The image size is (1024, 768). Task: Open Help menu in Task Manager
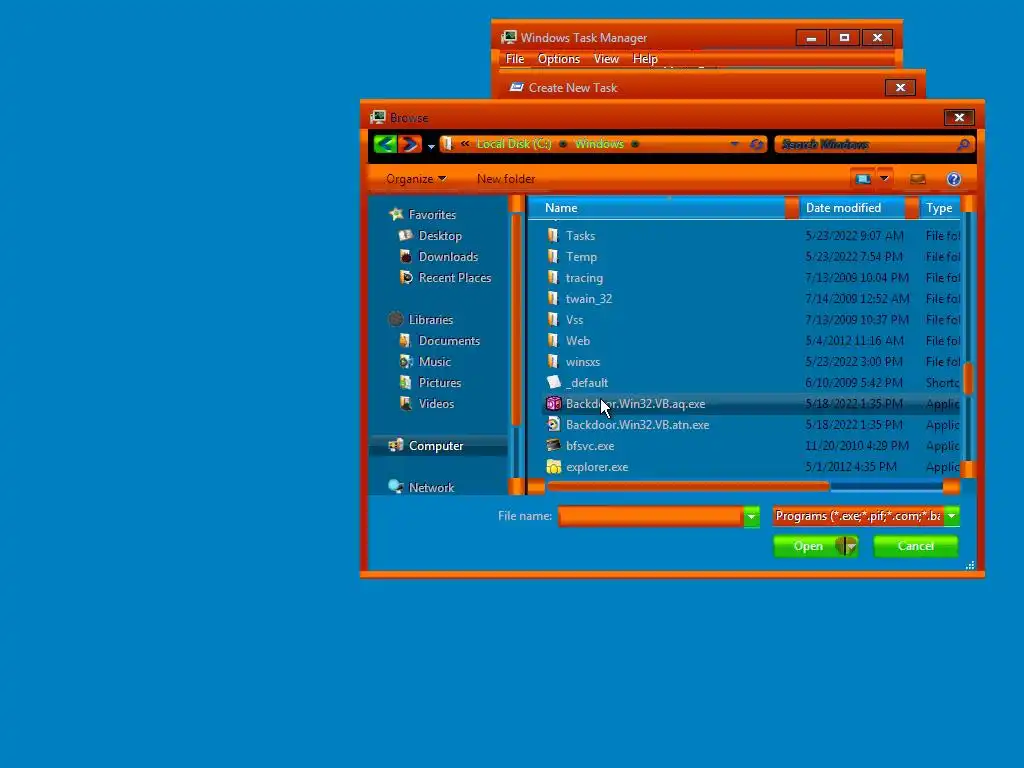[645, 59]
